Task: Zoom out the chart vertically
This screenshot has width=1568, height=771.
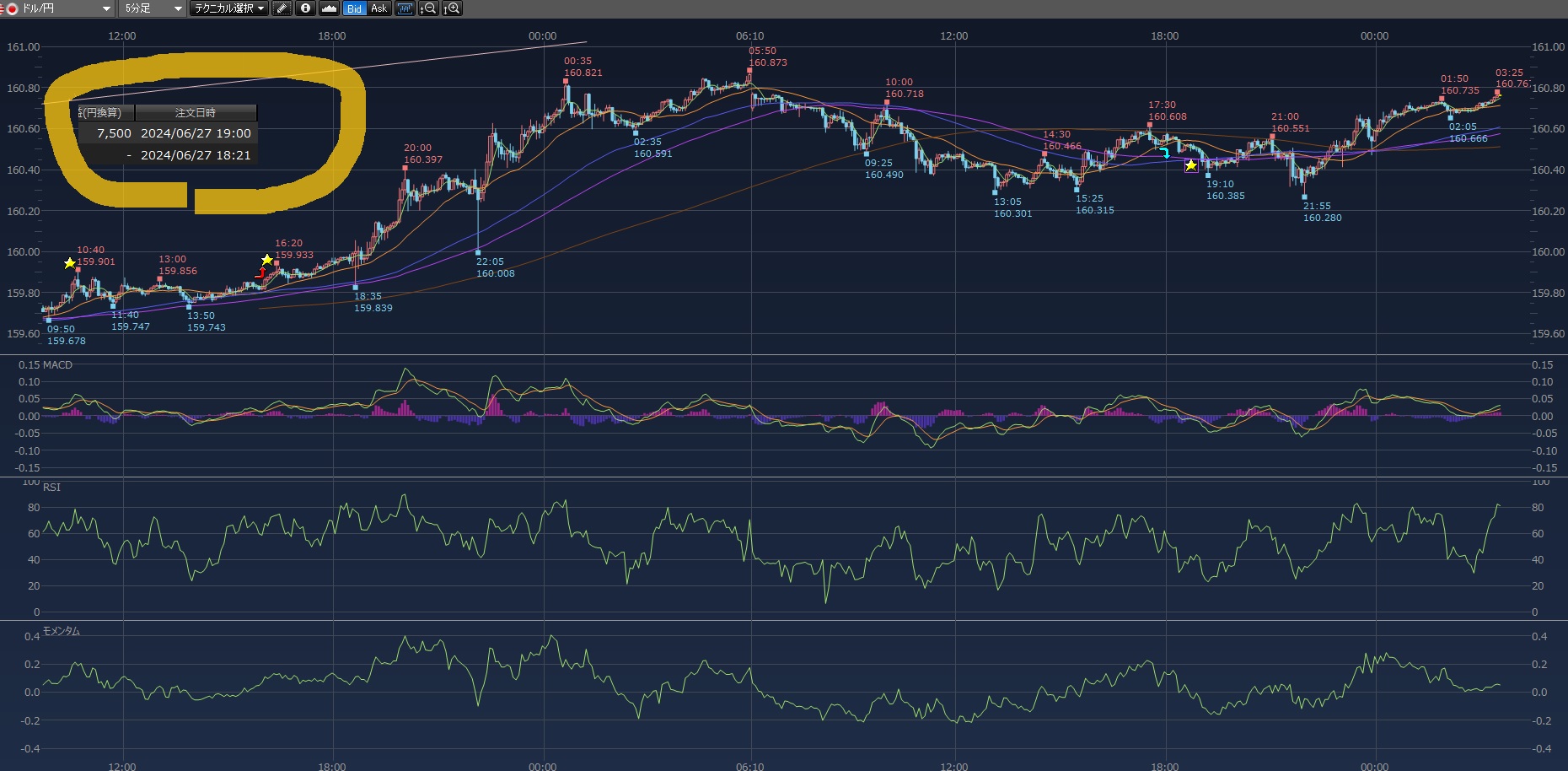Action: (428, 8)
